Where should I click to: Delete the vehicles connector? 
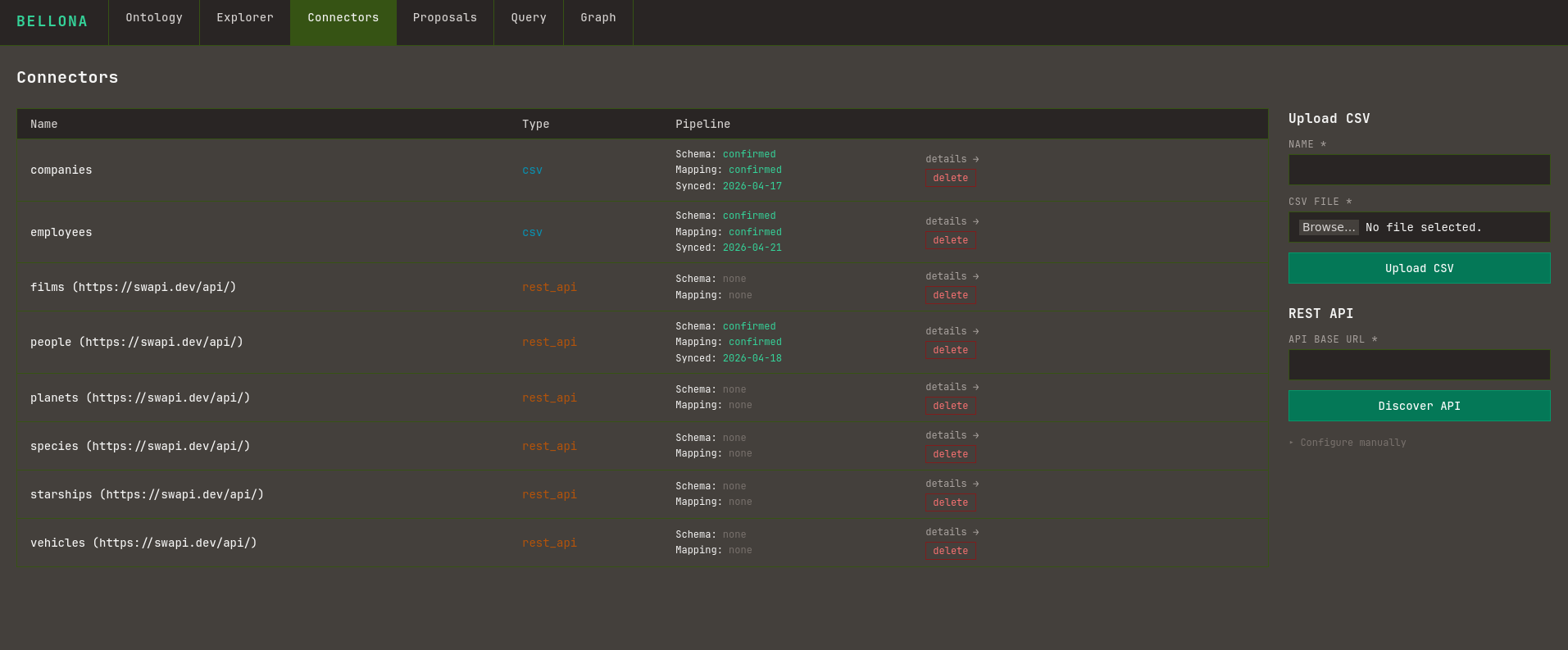[x=951, y=551]
